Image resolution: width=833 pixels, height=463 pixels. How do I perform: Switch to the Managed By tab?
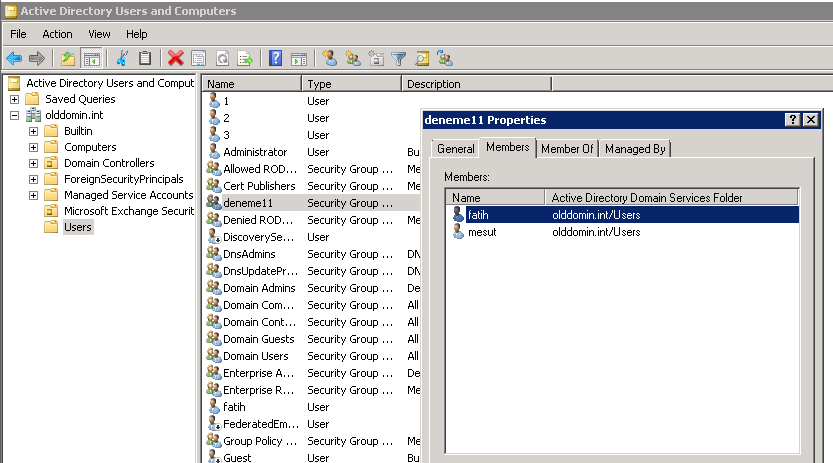point(635,149)
